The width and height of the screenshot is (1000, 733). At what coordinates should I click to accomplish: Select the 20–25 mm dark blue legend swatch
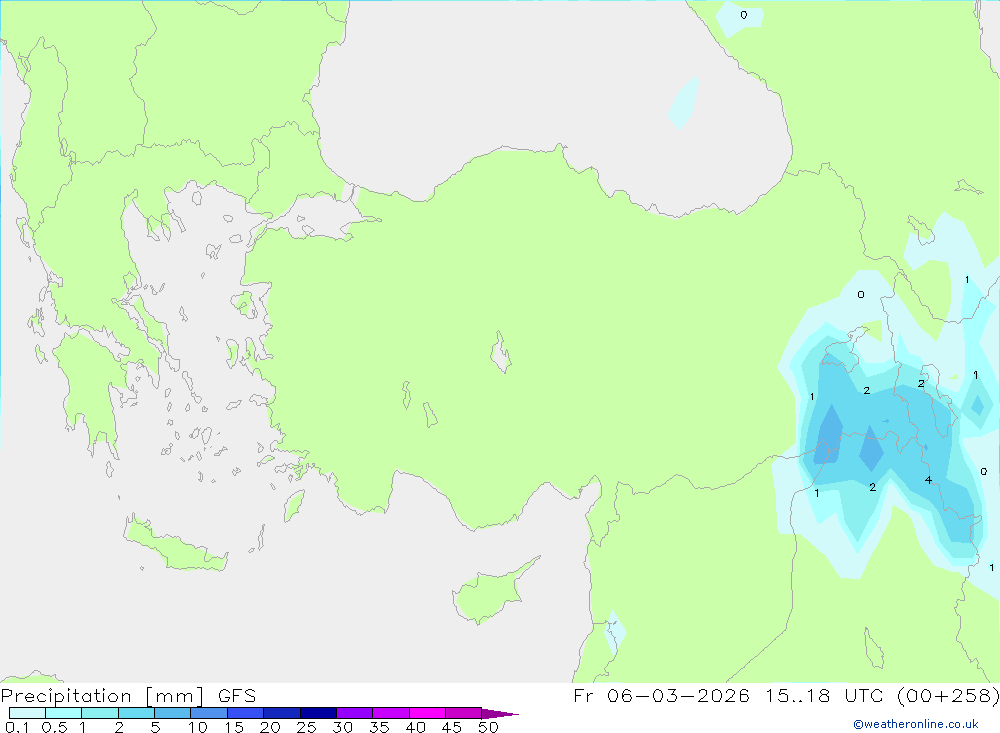pyautogui.click(x=282, y=713)
